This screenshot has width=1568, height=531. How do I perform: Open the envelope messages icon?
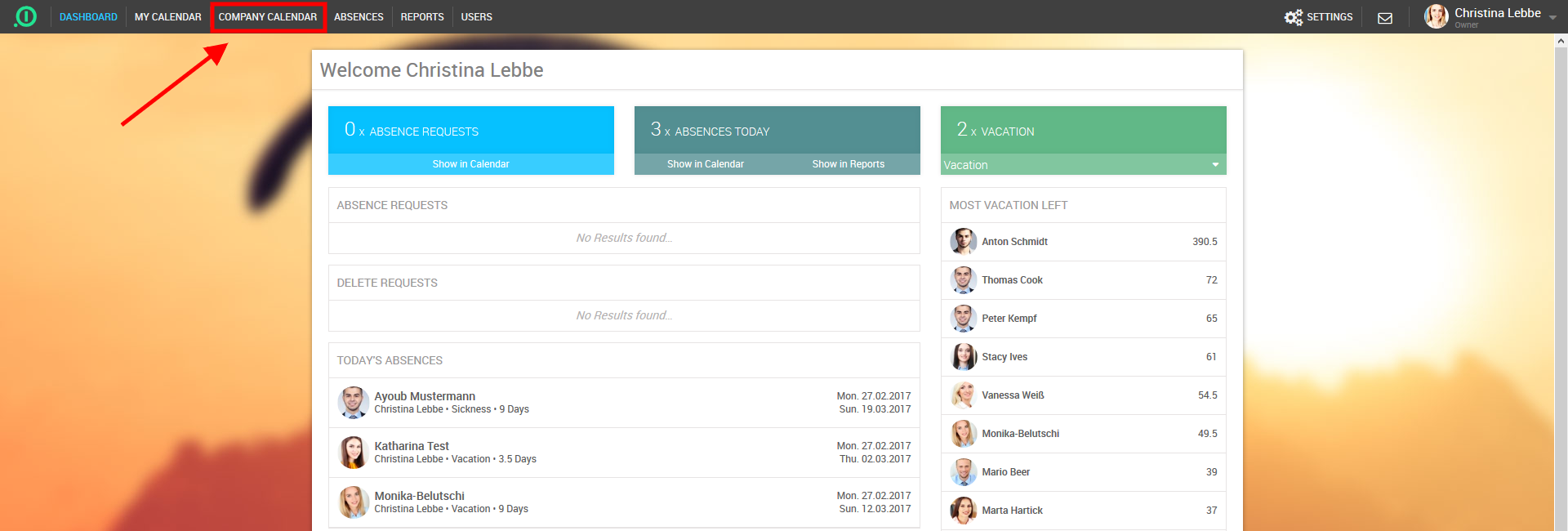(1385, 17)
